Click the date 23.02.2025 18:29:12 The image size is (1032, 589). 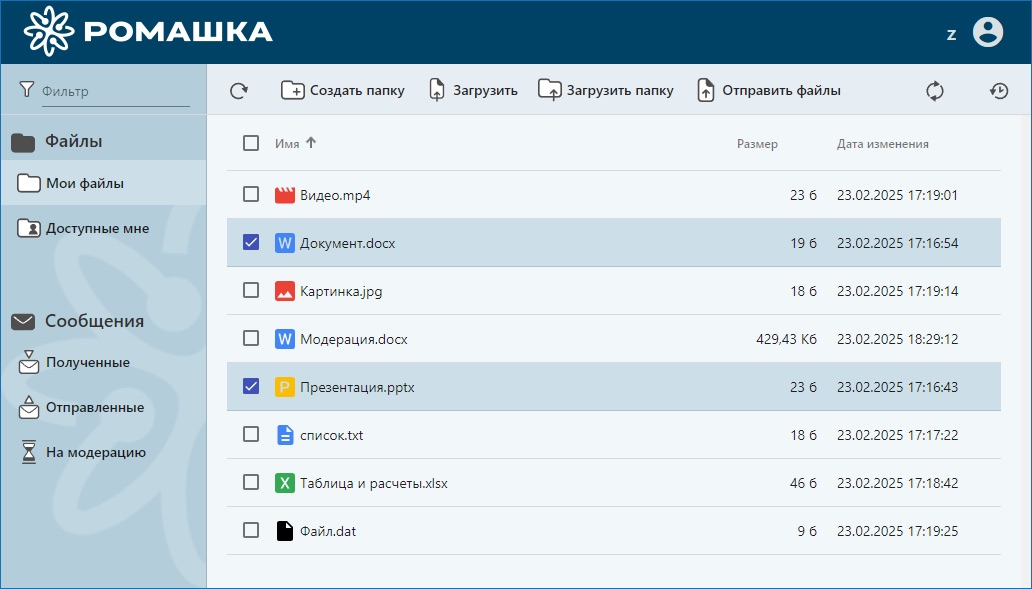898,339
